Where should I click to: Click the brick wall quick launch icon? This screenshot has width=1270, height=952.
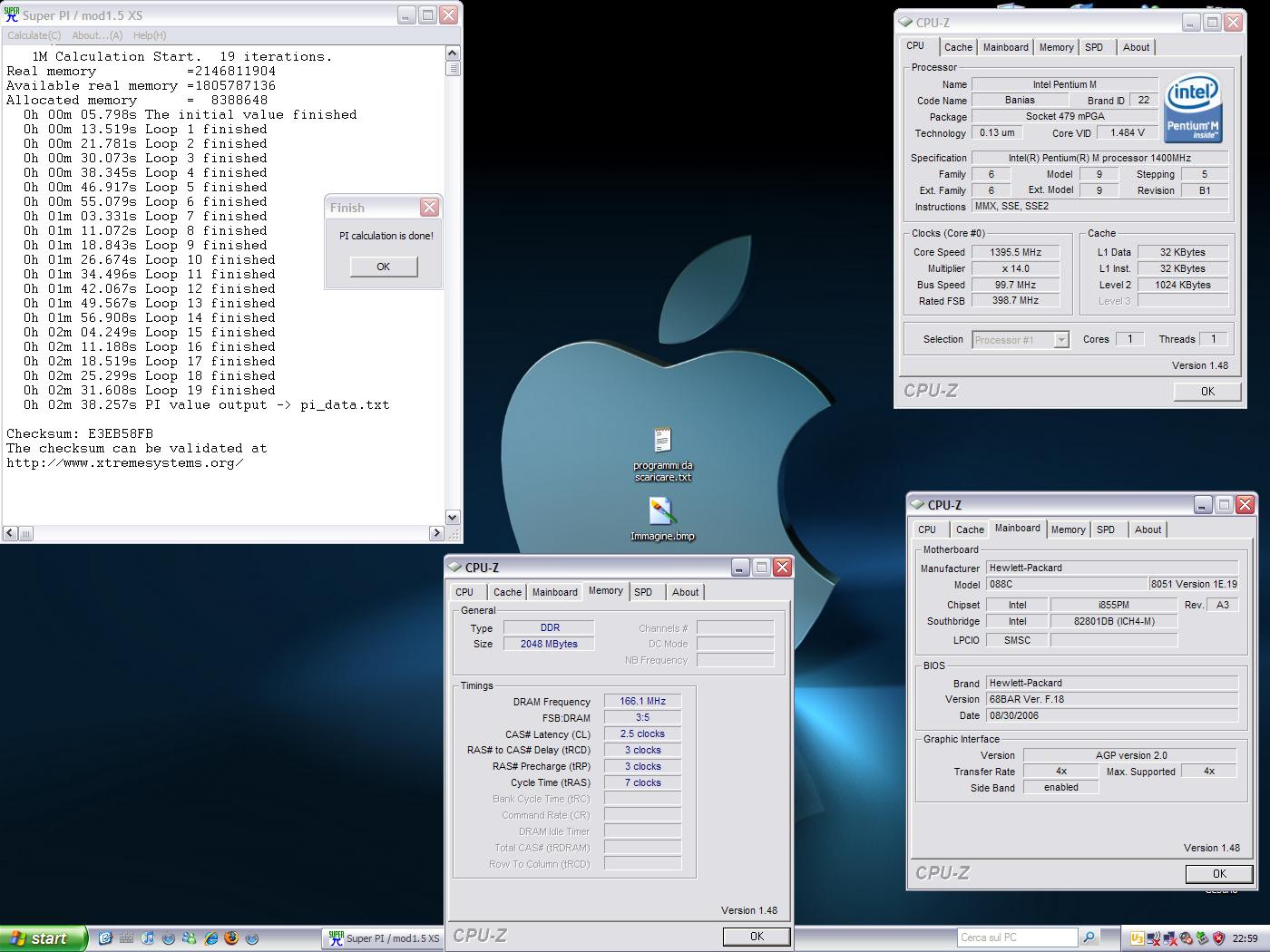click(126, 938)
